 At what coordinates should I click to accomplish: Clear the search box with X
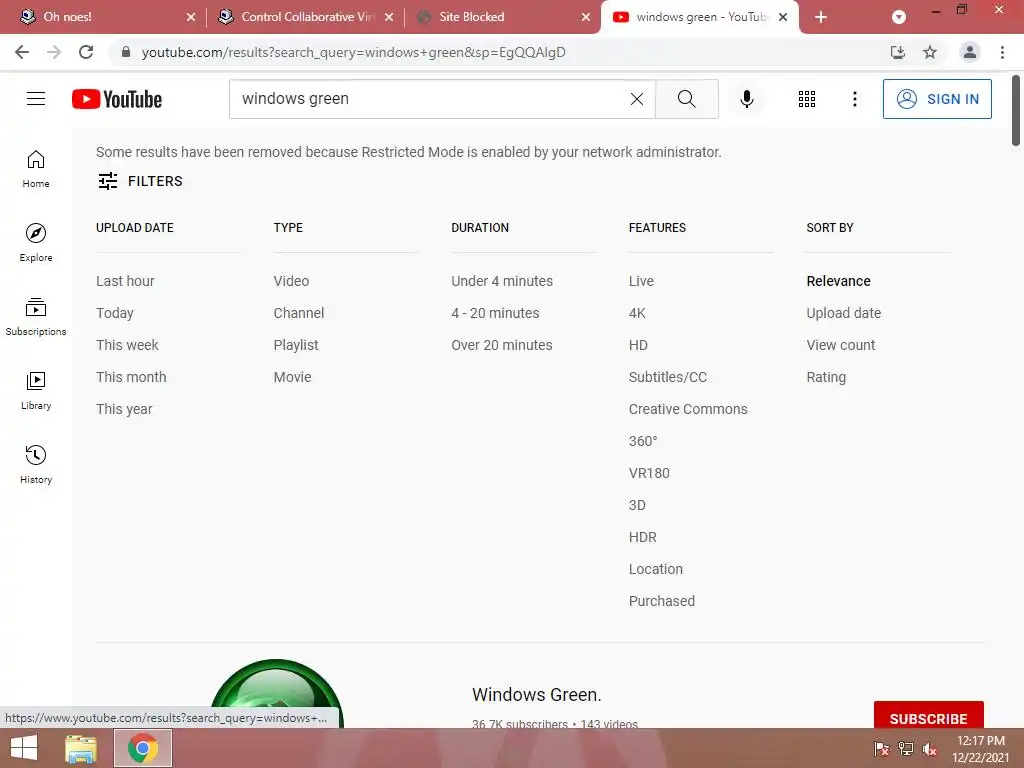click(x=637, y=99)
